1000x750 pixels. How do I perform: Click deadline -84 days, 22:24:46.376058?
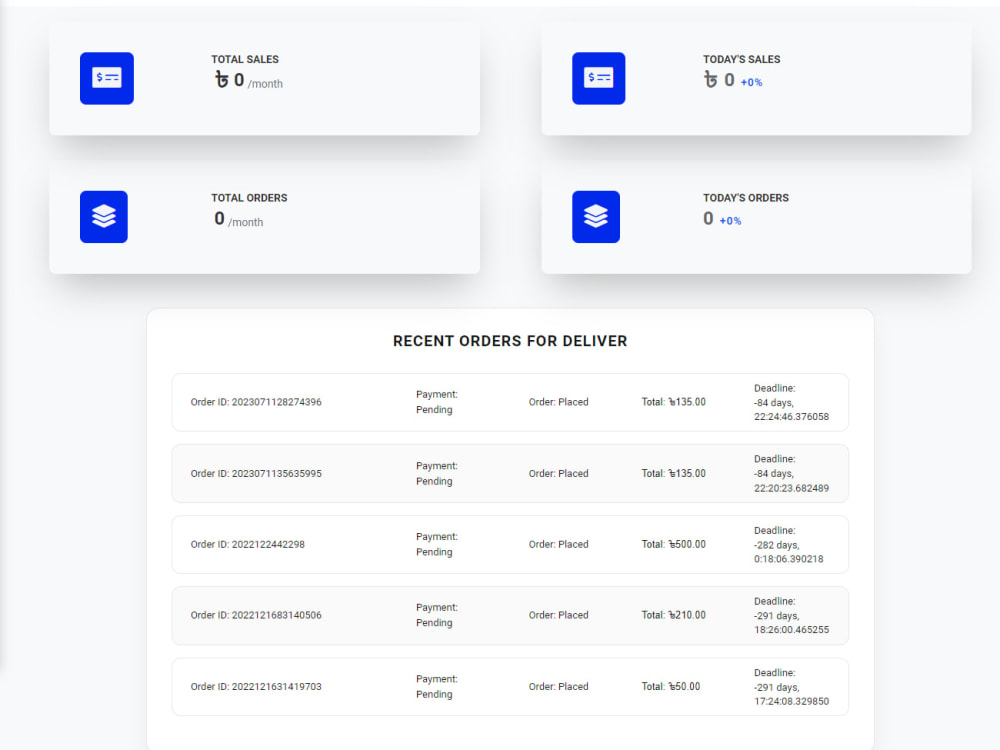pyautogui.click(x=791, y=402)
